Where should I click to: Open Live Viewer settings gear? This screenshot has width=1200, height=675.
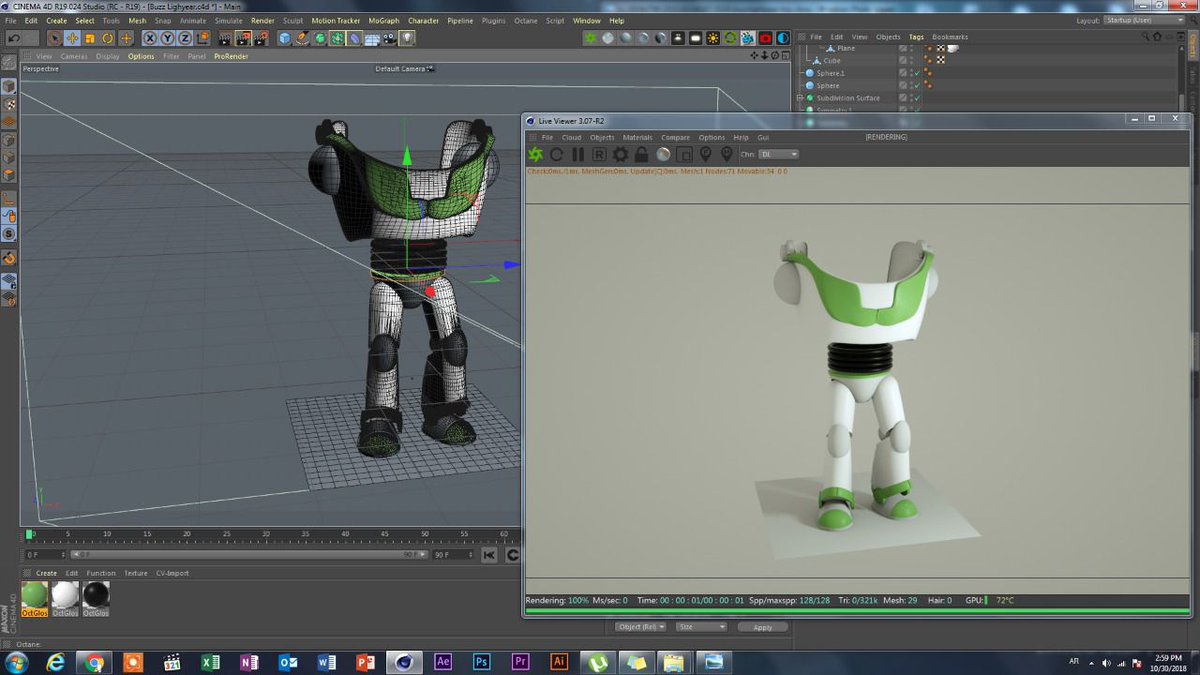[x=620, y=154]
